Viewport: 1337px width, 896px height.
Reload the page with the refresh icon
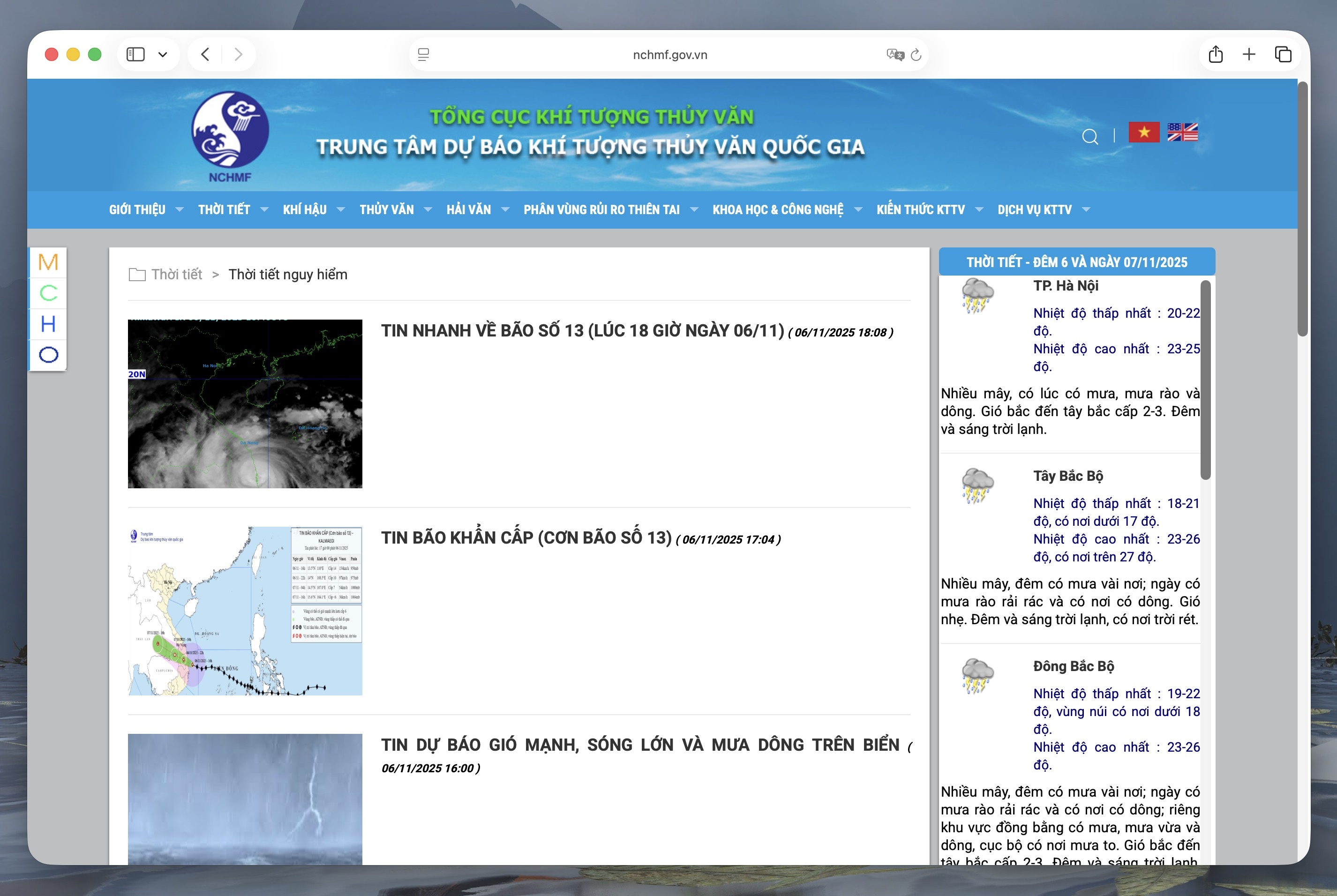(x=916, y=54)
